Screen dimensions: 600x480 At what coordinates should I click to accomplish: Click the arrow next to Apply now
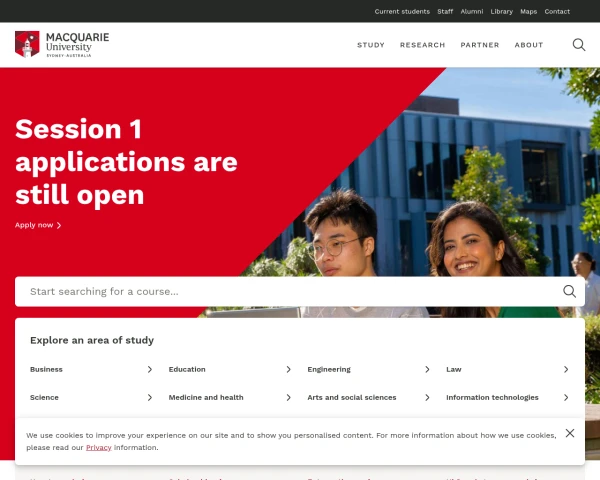[x=59, y=225]
